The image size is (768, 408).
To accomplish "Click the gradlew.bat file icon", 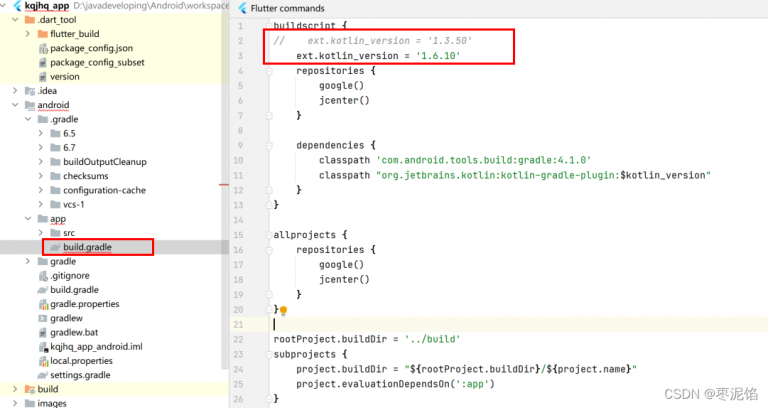I will [x=42, y=332].
